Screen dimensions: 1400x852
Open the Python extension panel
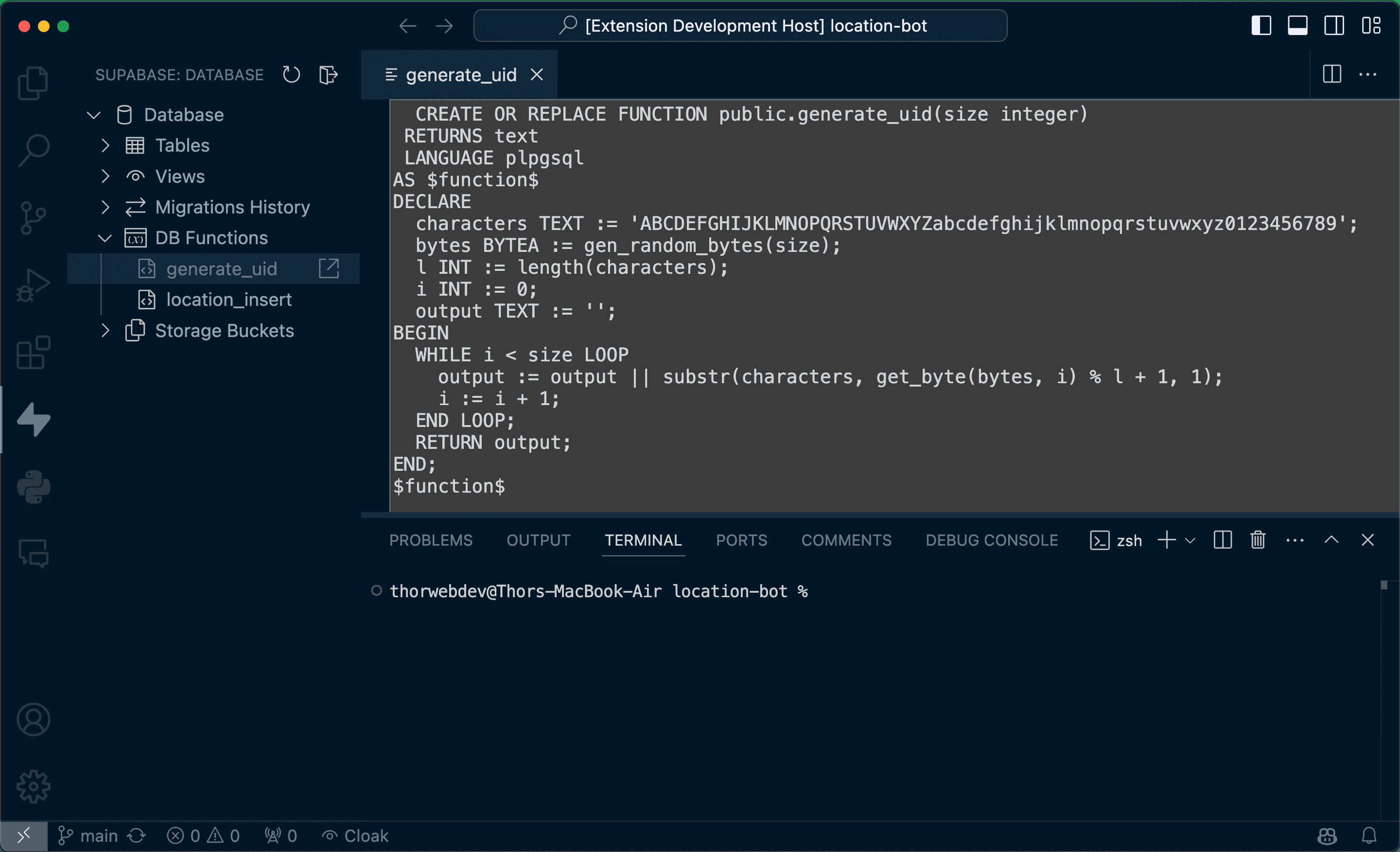[x=33, y=487]
